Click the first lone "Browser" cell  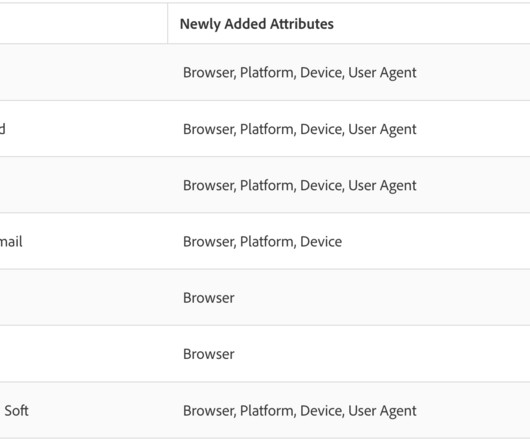point(209,298)
